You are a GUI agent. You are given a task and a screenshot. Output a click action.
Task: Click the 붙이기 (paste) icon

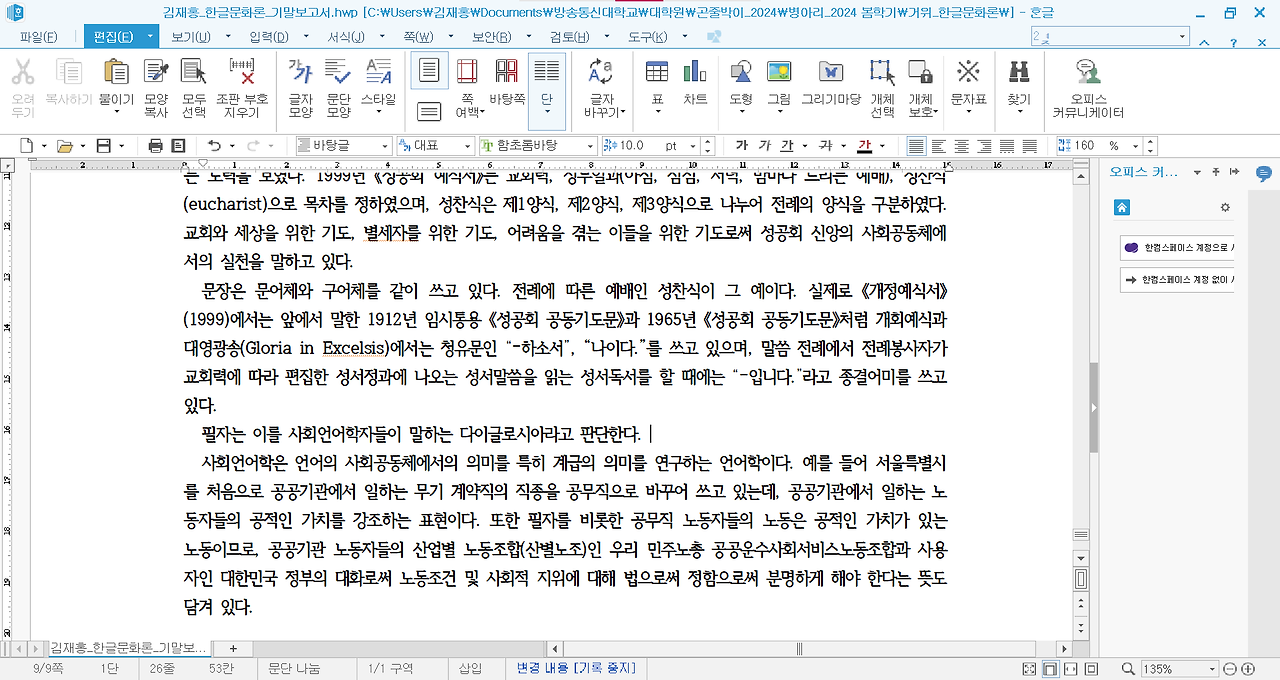click(117, 72)
